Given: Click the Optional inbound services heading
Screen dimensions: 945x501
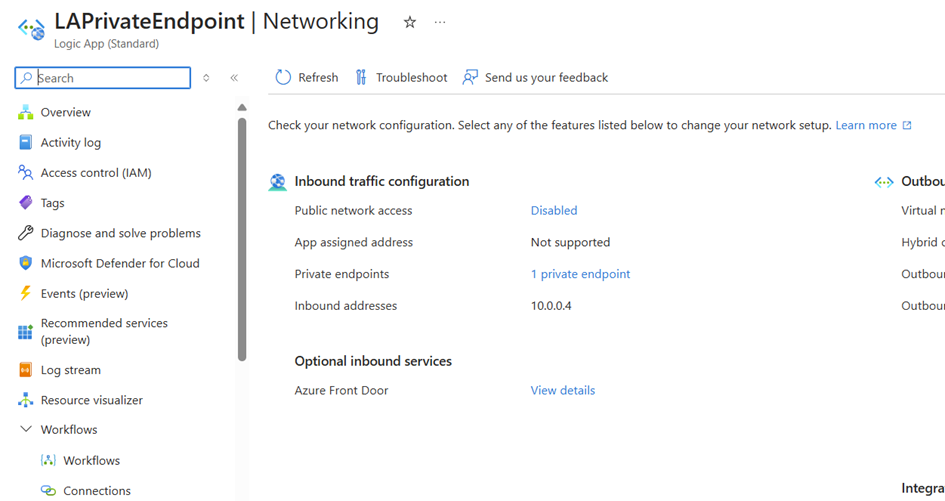Looking at the screenshot, I should 373,361.
